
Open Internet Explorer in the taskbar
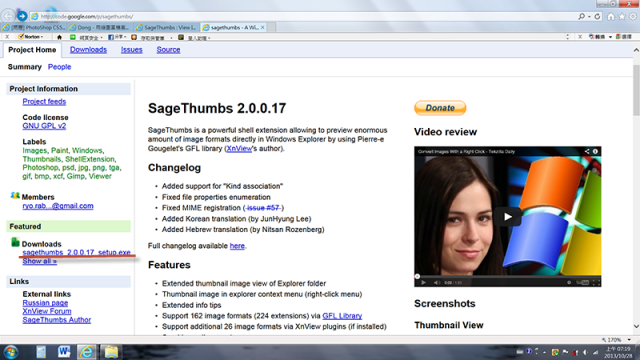coord(86,352)
